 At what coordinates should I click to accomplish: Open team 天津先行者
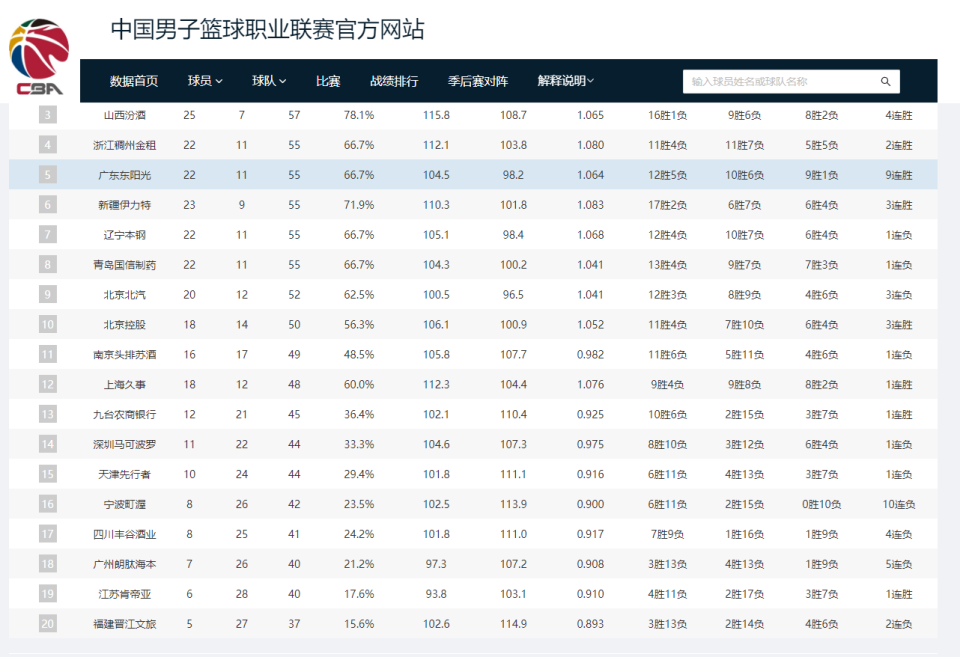click(x=125, y=475)
